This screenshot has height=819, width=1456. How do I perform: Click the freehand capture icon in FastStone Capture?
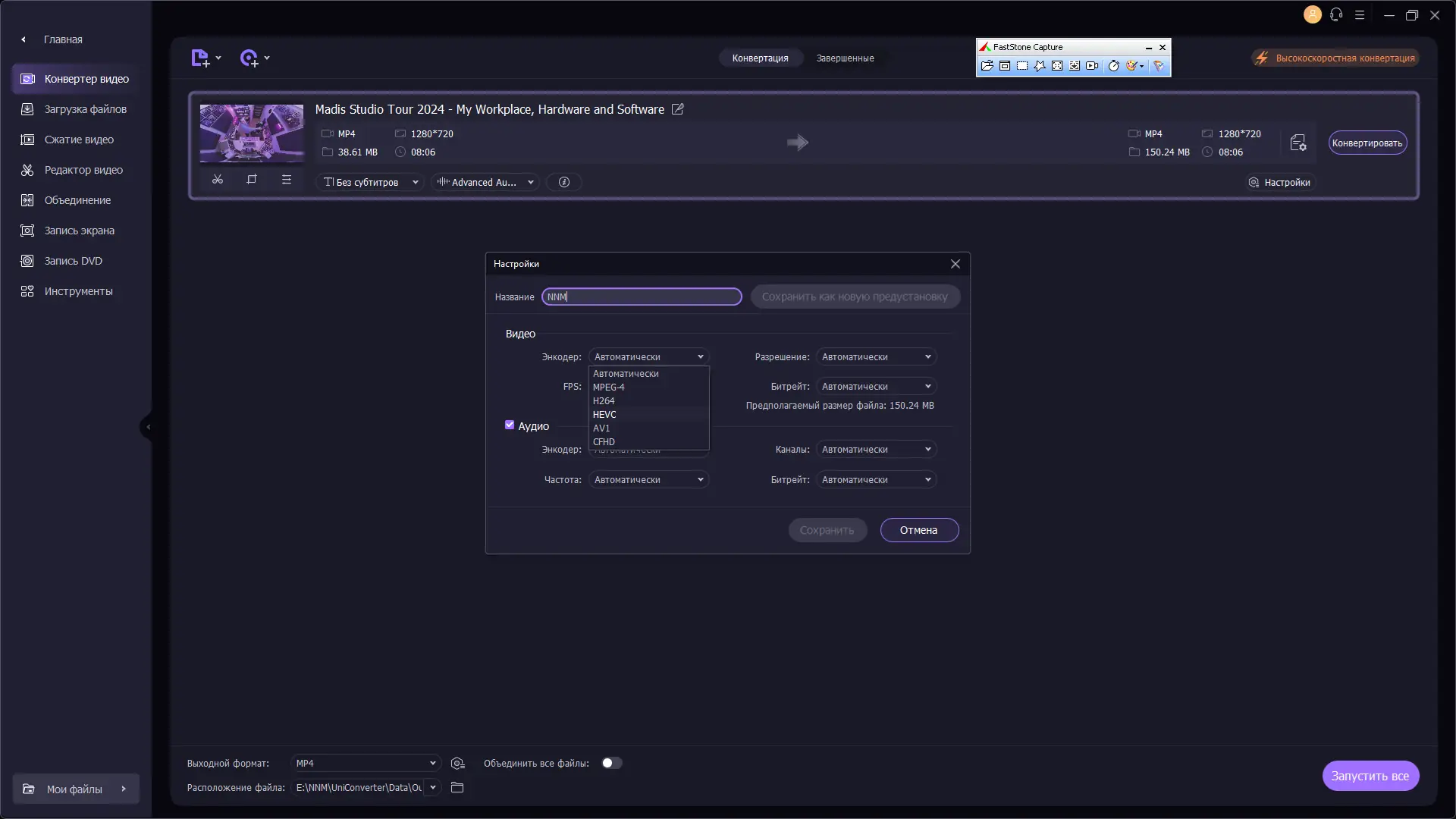point(1040,66)
